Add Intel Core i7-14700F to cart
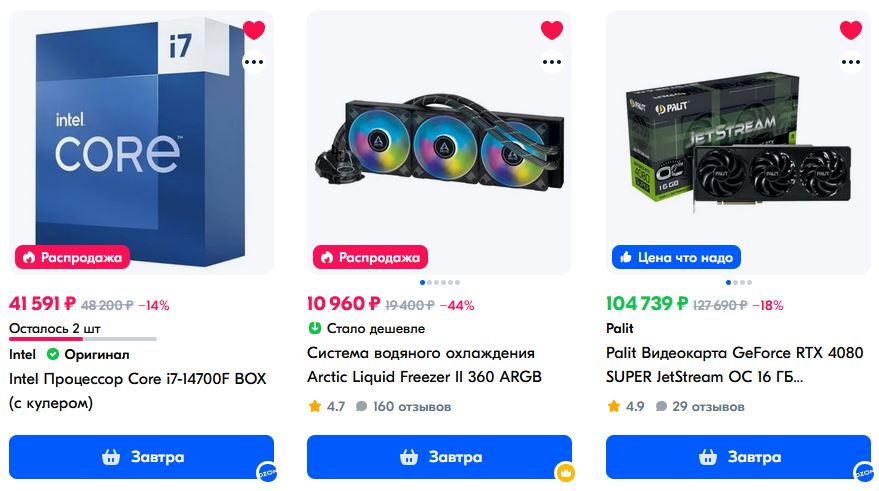The image size is (879, 491). point(141,457)
